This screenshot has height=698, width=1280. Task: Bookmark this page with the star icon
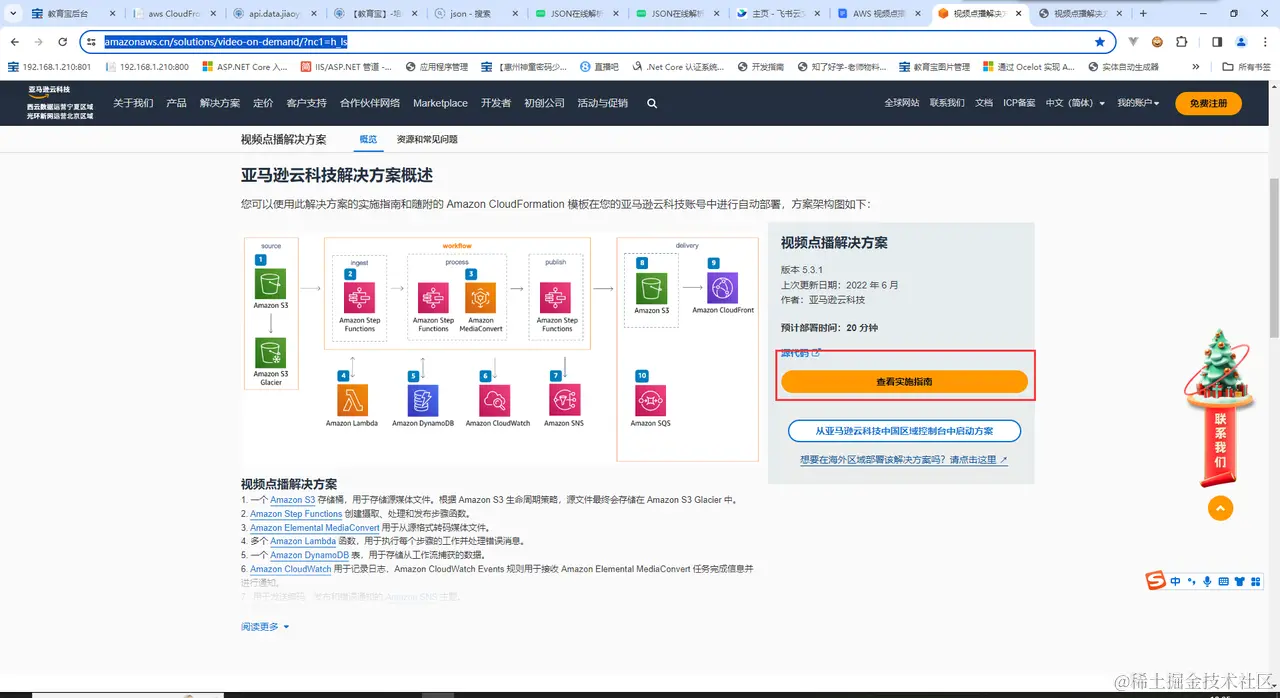[x=1100, y=42]
